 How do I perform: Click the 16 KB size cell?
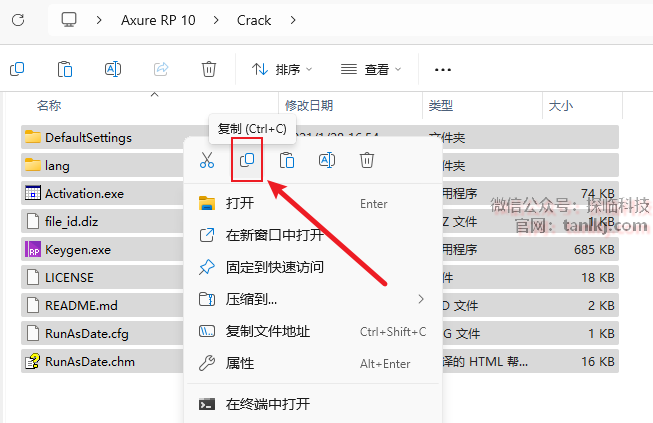598,361
